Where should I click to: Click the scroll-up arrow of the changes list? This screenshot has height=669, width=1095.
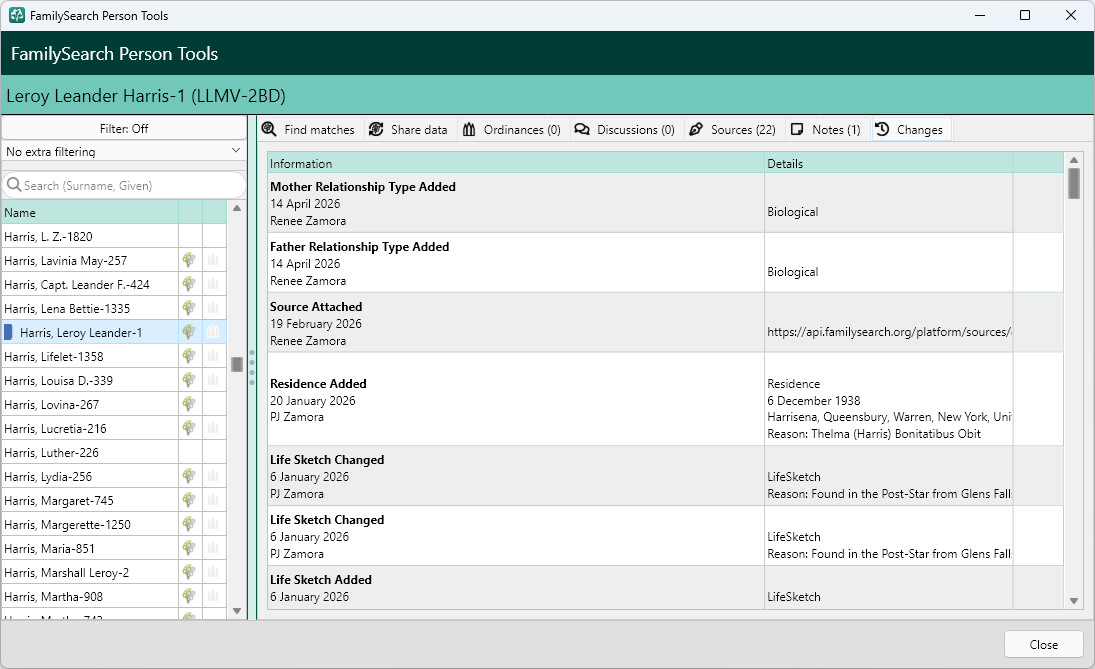pos(1074,160)
